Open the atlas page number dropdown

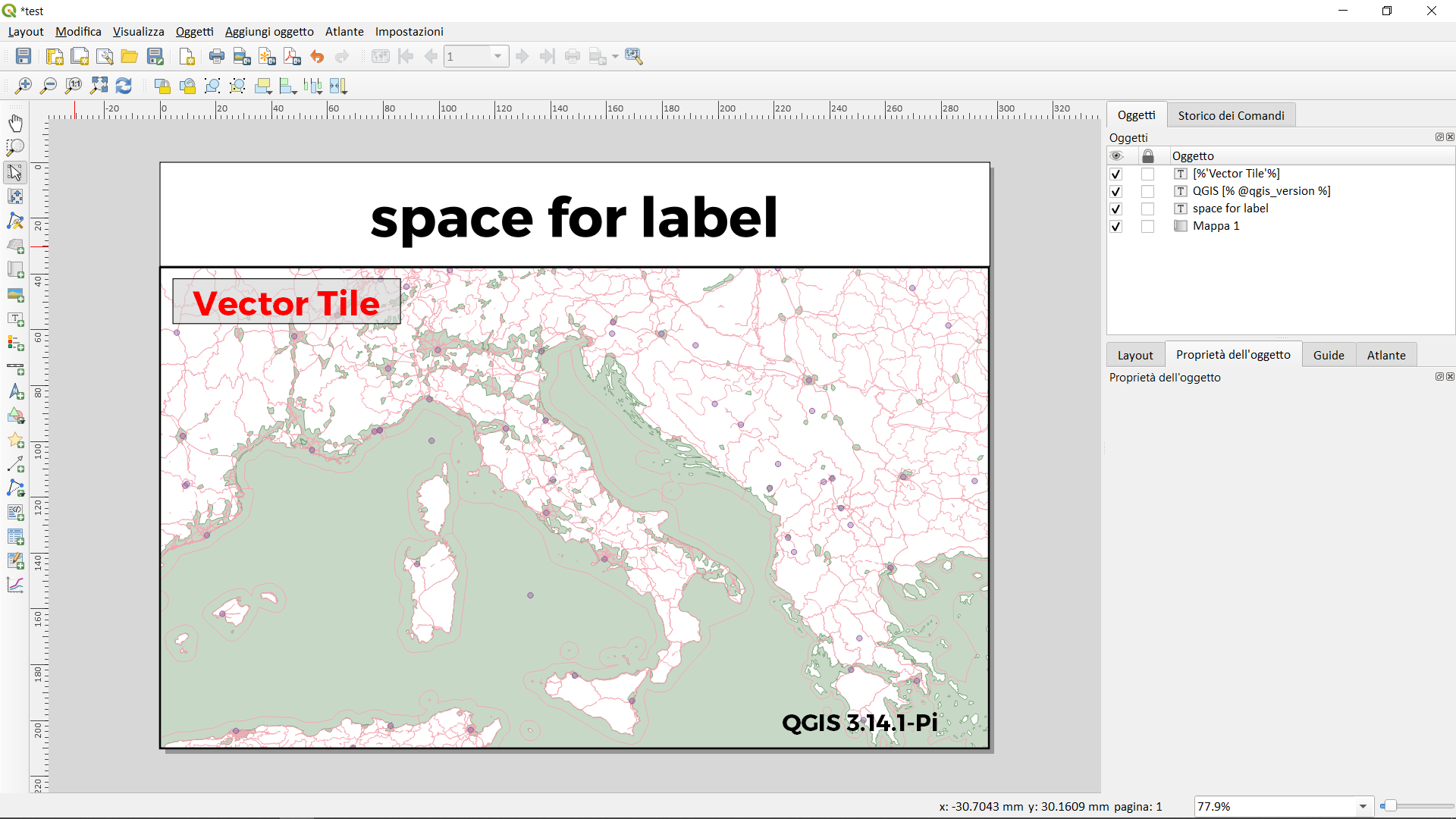click(x=497, y=56)
